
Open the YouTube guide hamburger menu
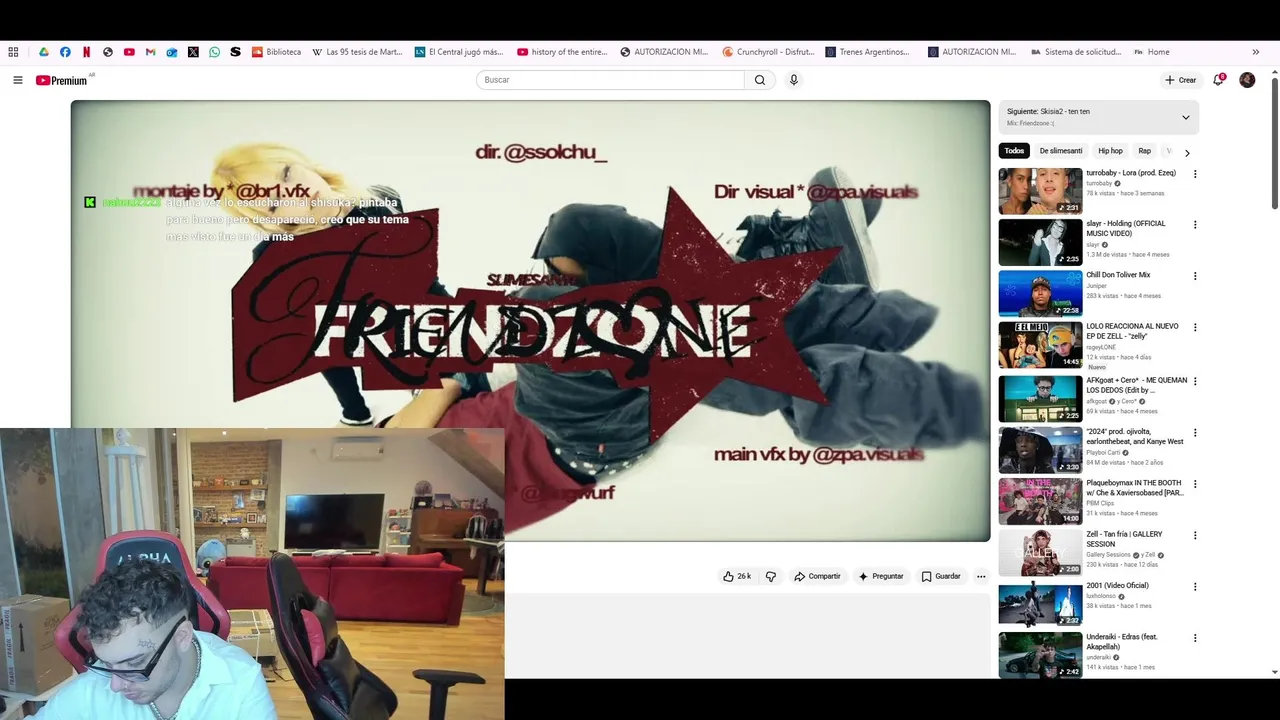click(x=17, y=80)
